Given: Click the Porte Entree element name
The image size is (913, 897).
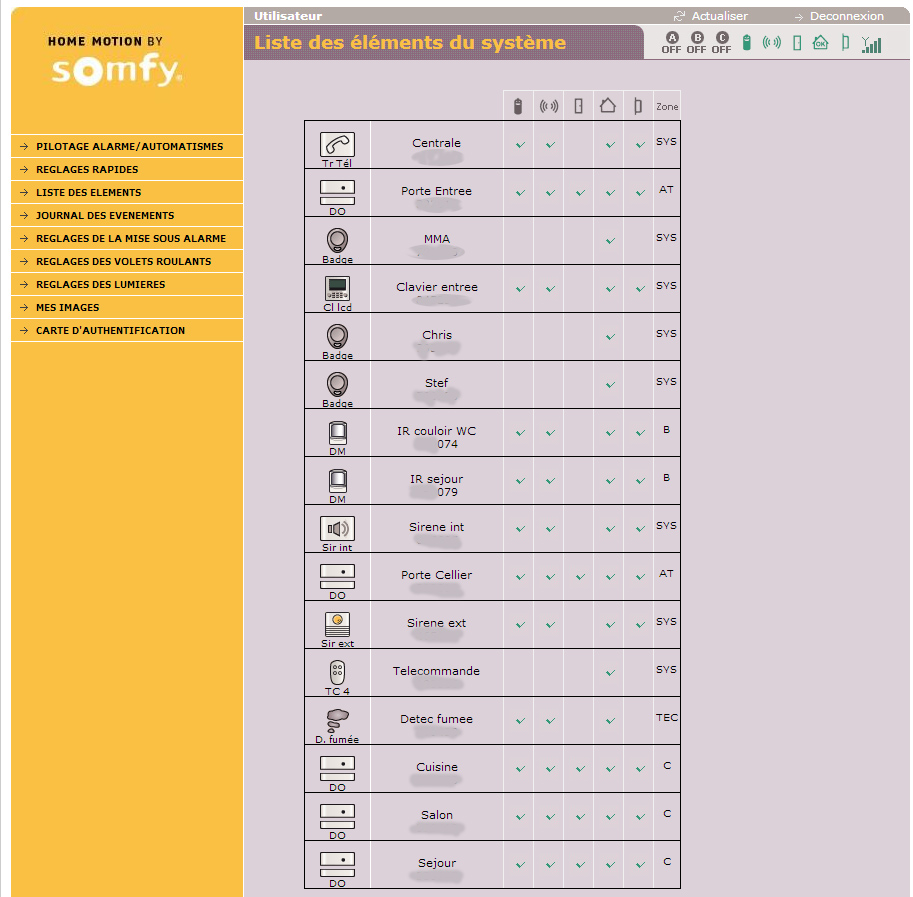Looking at the screenshot, I should (x=436, y=191).
